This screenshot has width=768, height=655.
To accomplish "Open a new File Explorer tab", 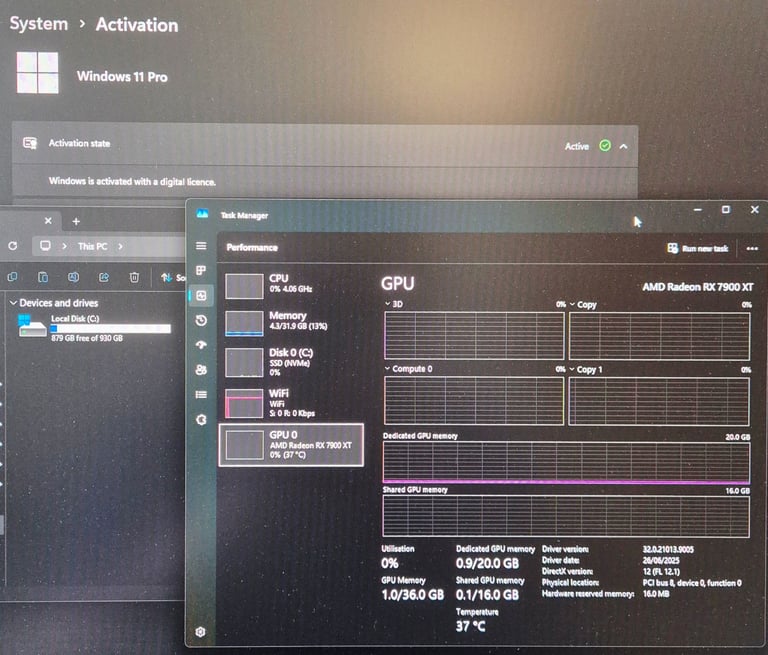I will tap(76, 221).
